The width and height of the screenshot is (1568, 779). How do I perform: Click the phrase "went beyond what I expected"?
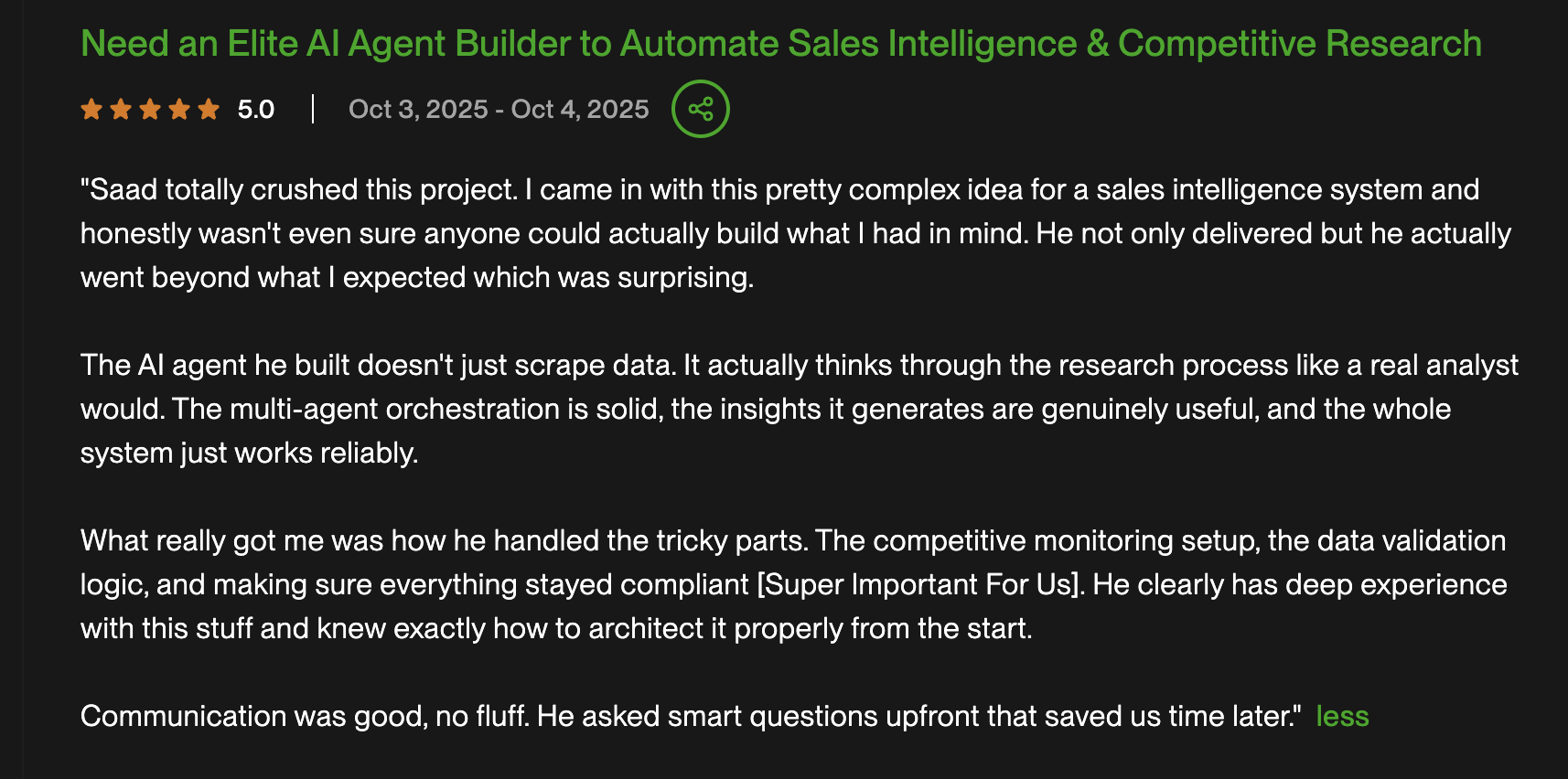273,278
